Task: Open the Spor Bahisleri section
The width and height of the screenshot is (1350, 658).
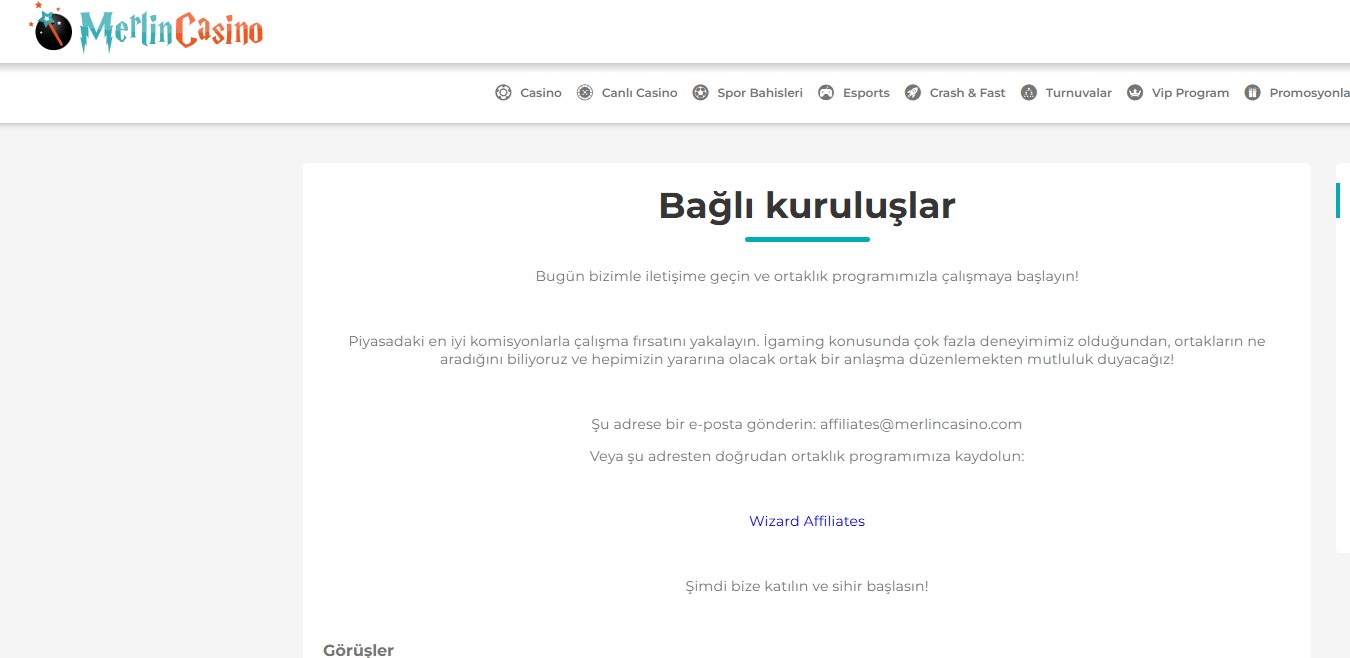Action: [760, 92]
